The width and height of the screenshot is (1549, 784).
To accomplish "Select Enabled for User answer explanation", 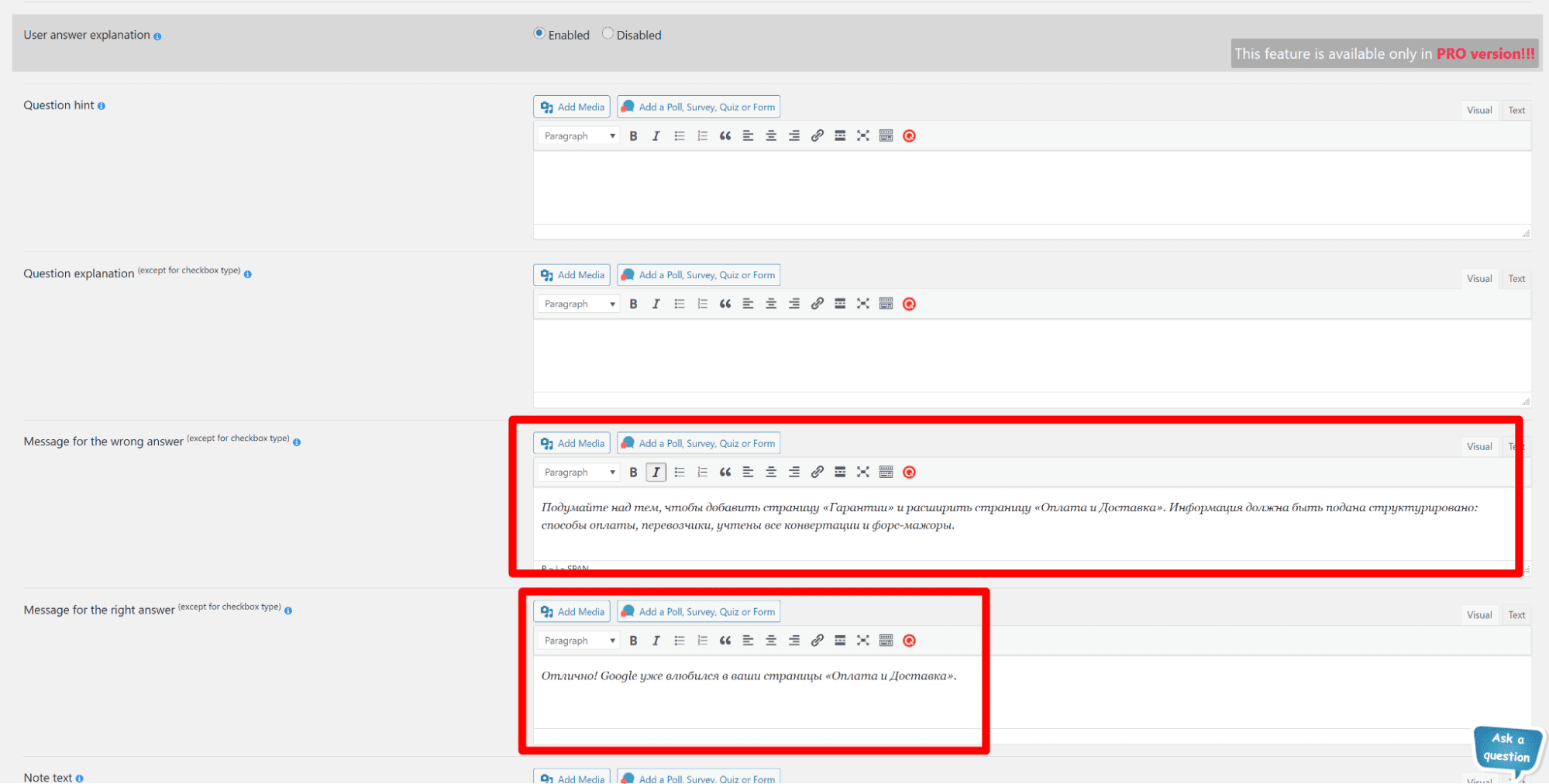I will 539,34.
